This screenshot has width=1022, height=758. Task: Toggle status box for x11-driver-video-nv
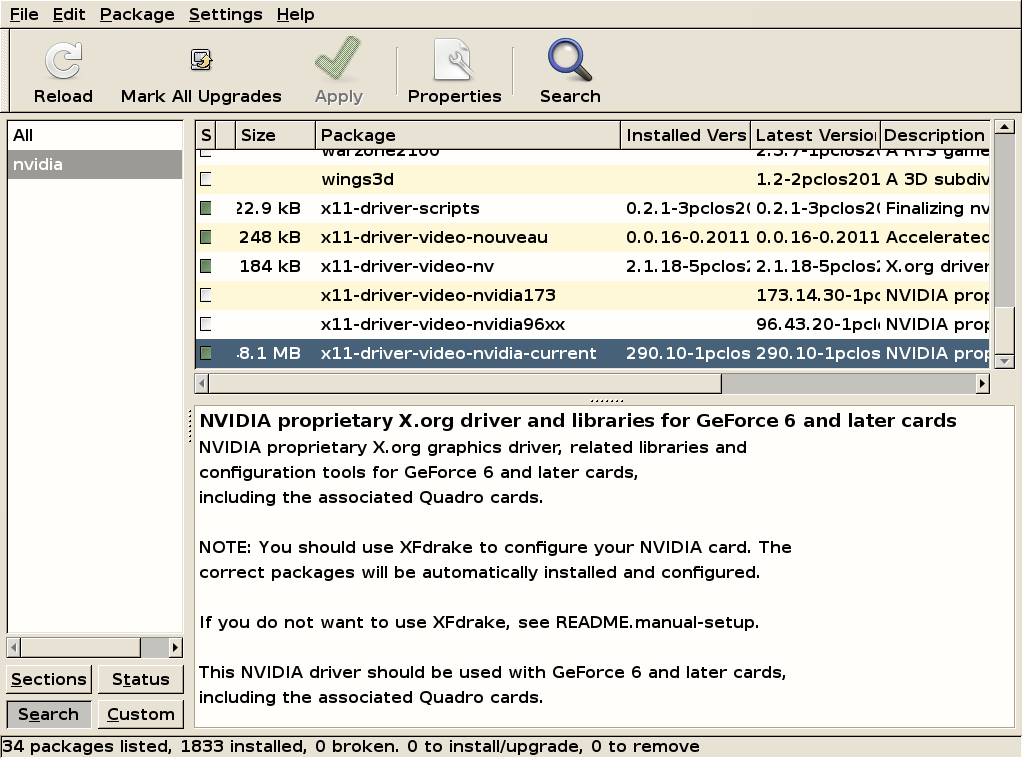point(206,266)
